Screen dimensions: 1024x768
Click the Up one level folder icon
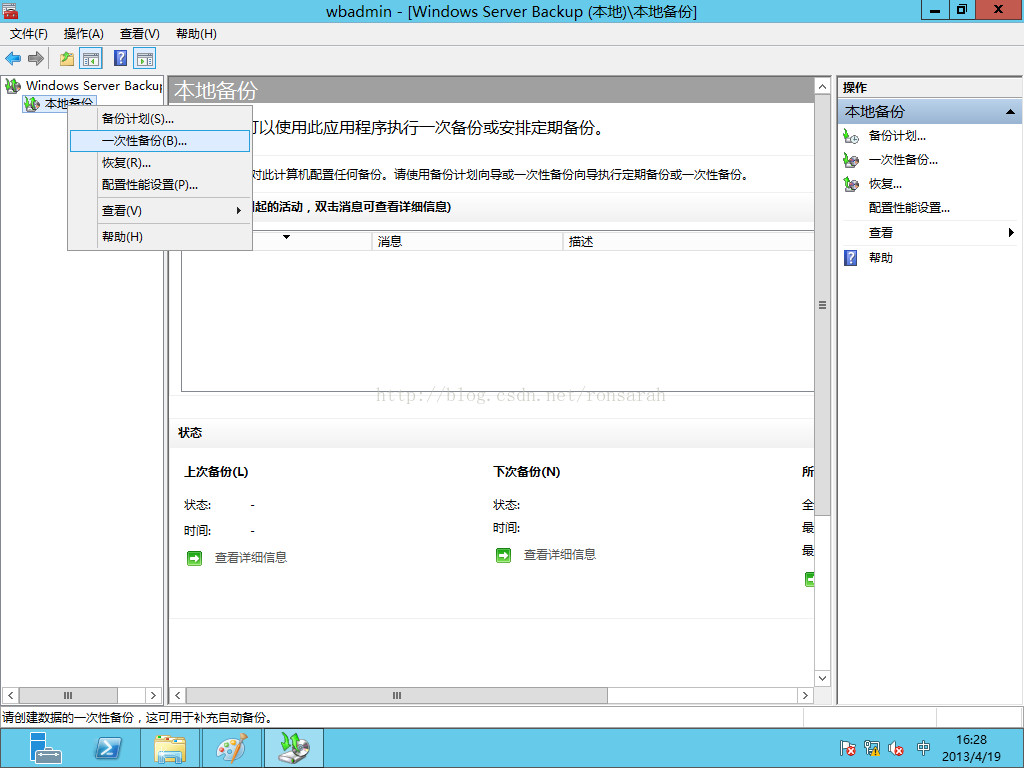point(67,59)
